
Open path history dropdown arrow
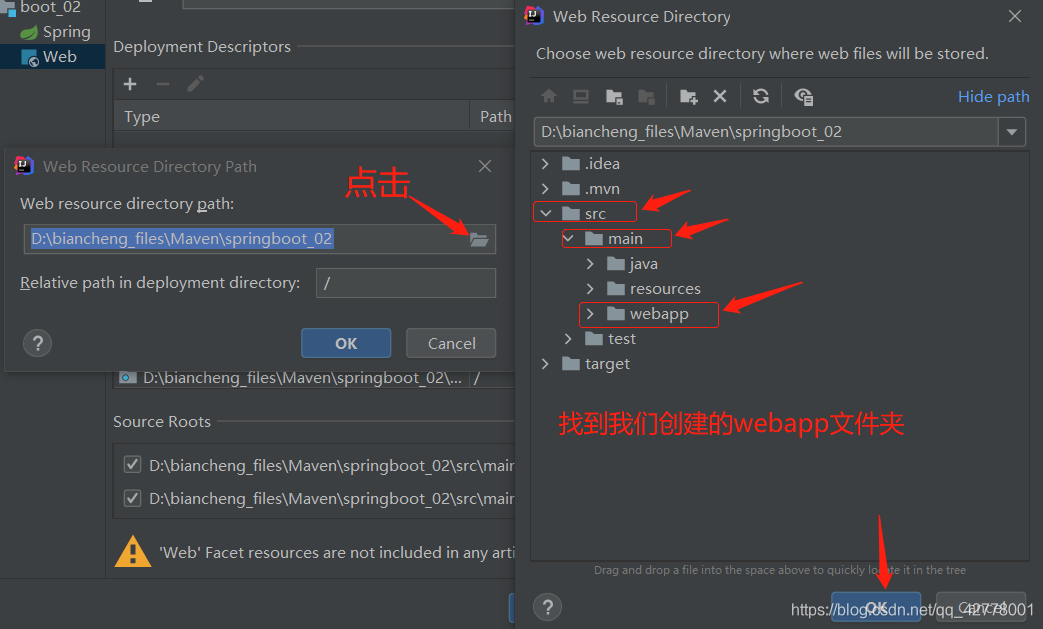1012,132
